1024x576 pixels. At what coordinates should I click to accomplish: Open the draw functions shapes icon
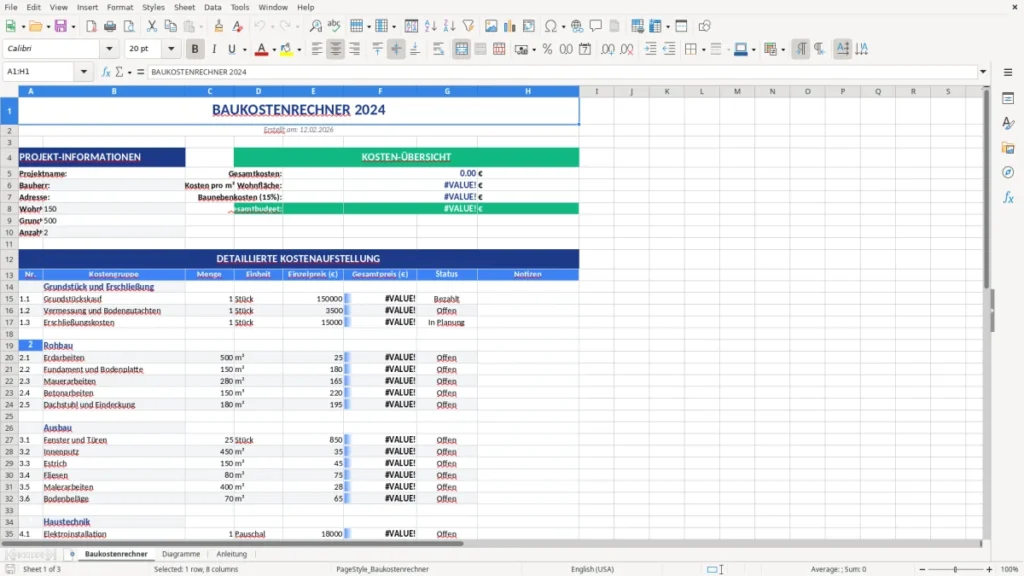click(704, 26)
